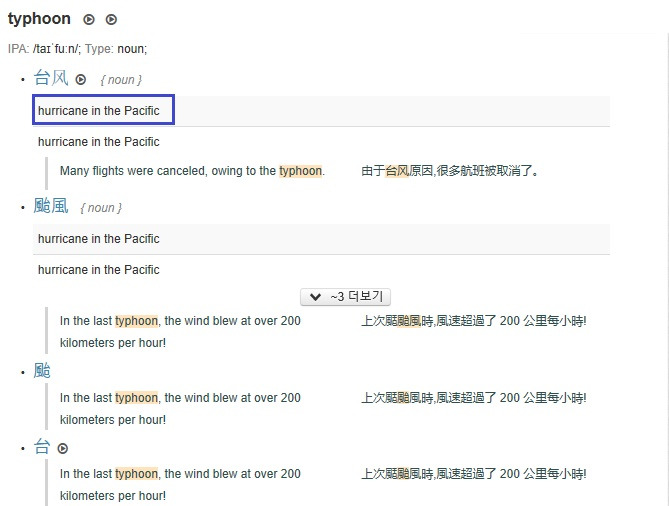Click Chinese translation 上次颳颱風時 under 颱風 entry
The height and width of the screenshot is (506, 669).
click(x=474, y=321)
